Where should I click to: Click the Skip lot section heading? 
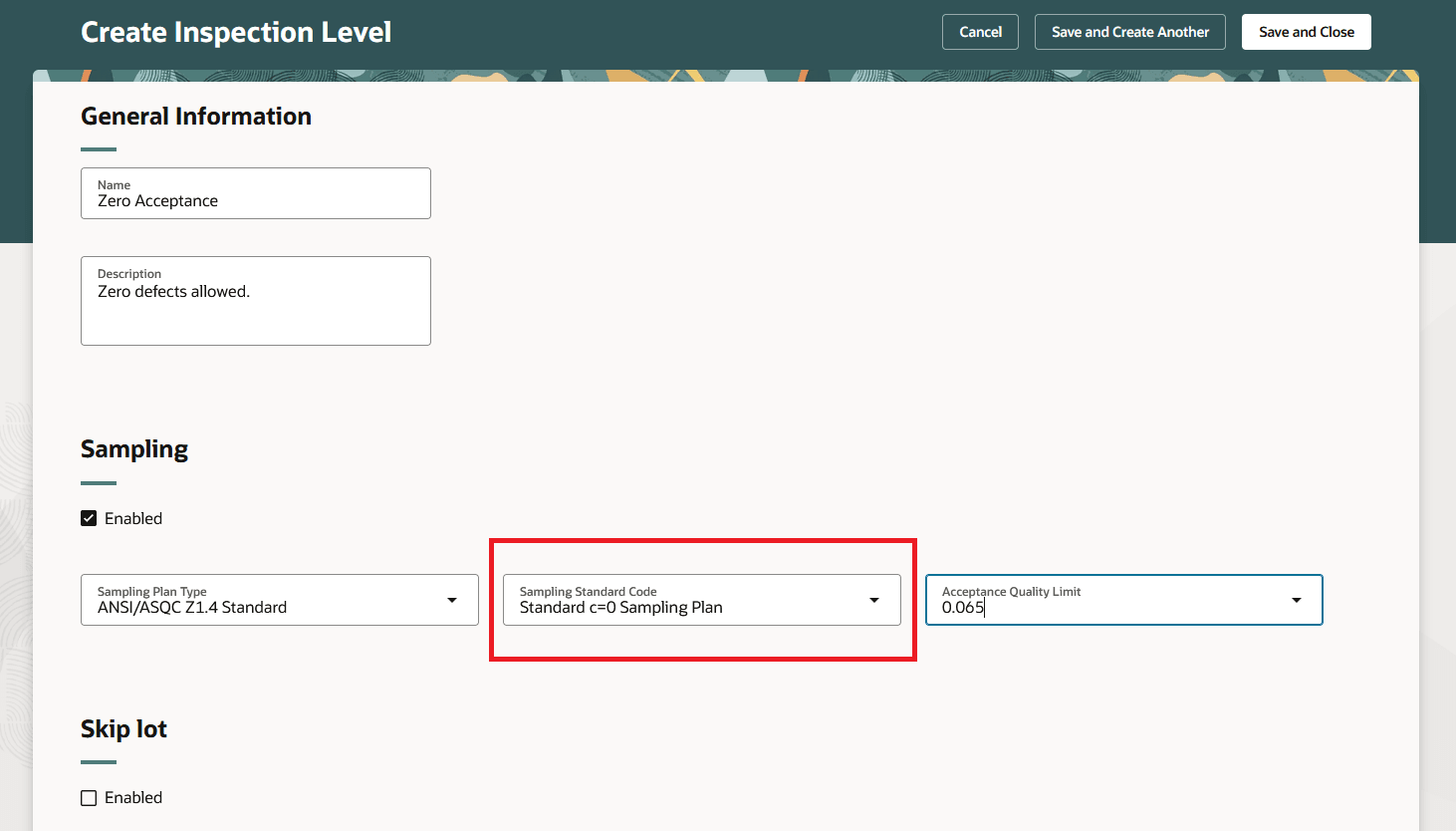point(123,728)
